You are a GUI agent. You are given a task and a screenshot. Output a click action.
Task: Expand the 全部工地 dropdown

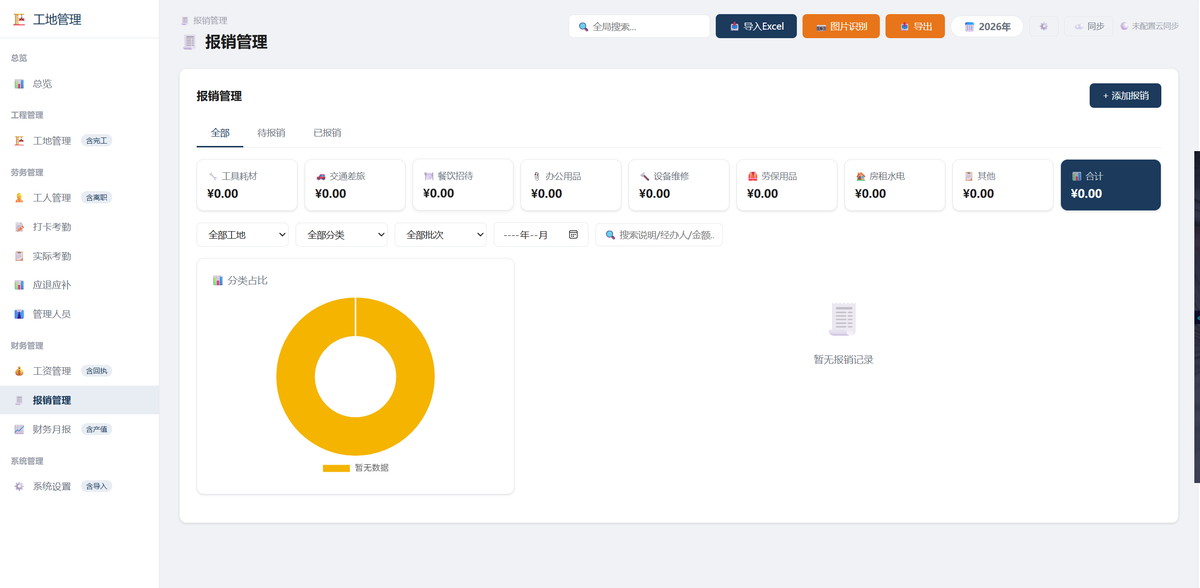[x=243, y=235]
